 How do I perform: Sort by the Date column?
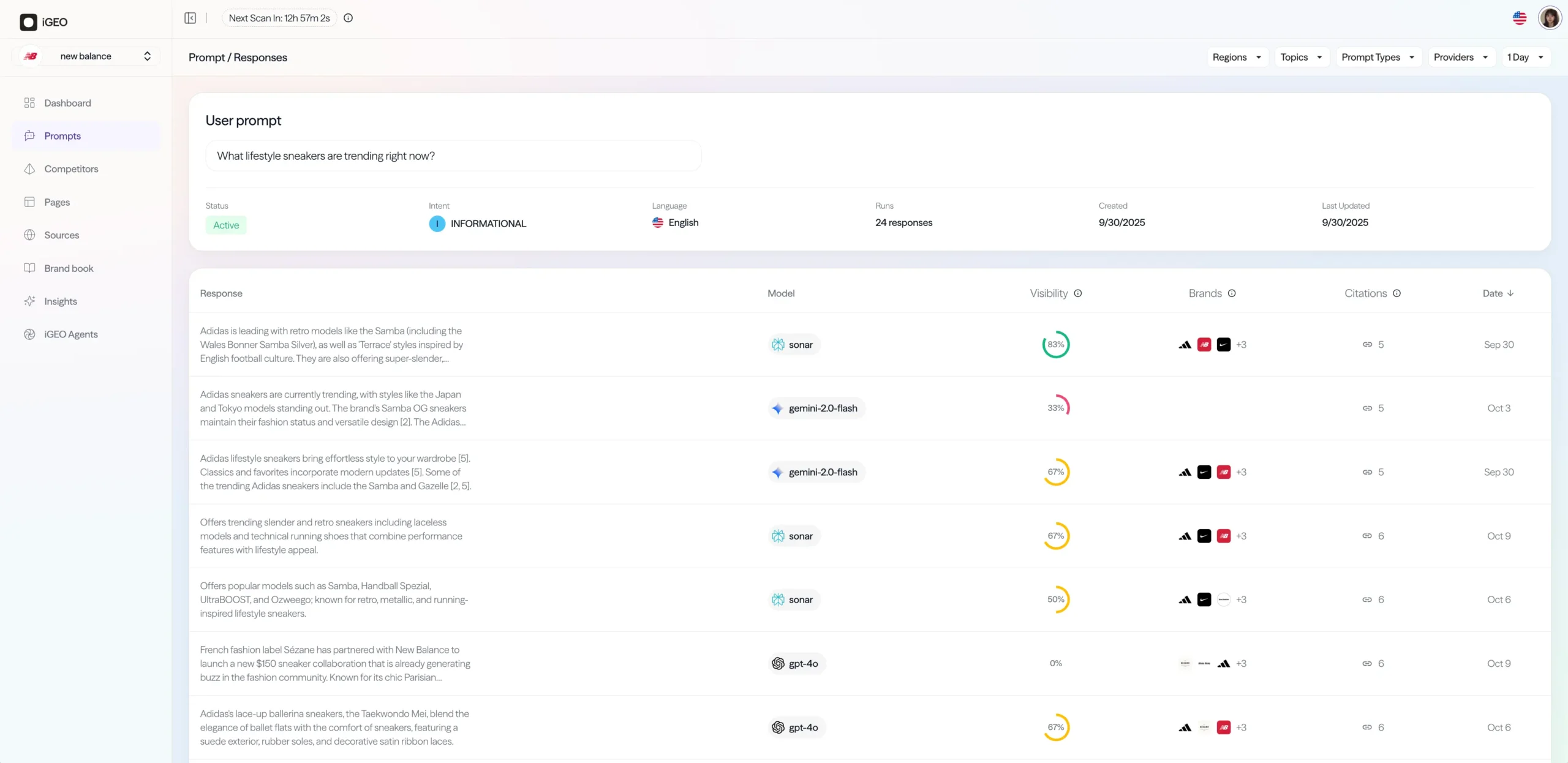click(x=1498, y=293)
